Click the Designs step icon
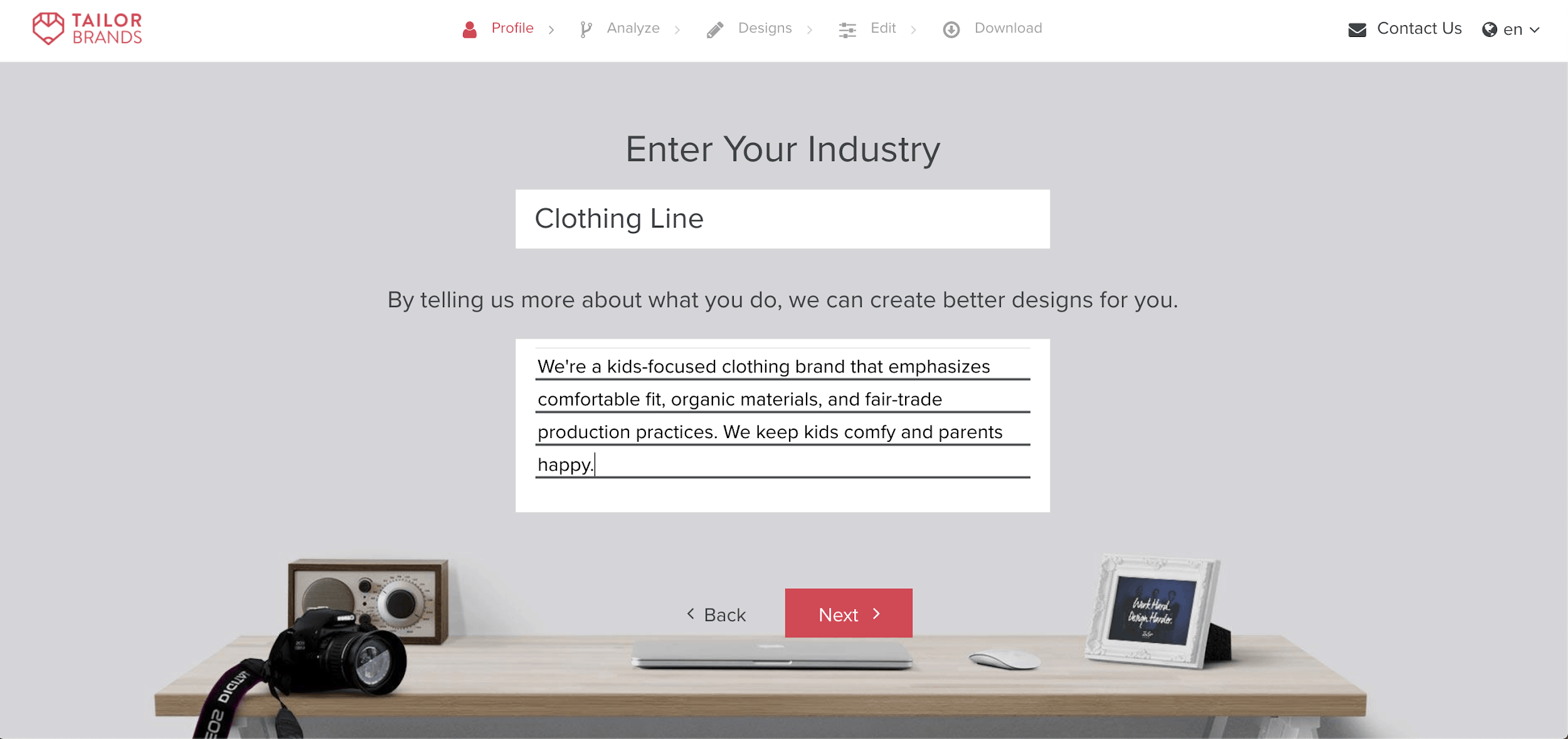1568x739 pixels. tap(714, 28)
